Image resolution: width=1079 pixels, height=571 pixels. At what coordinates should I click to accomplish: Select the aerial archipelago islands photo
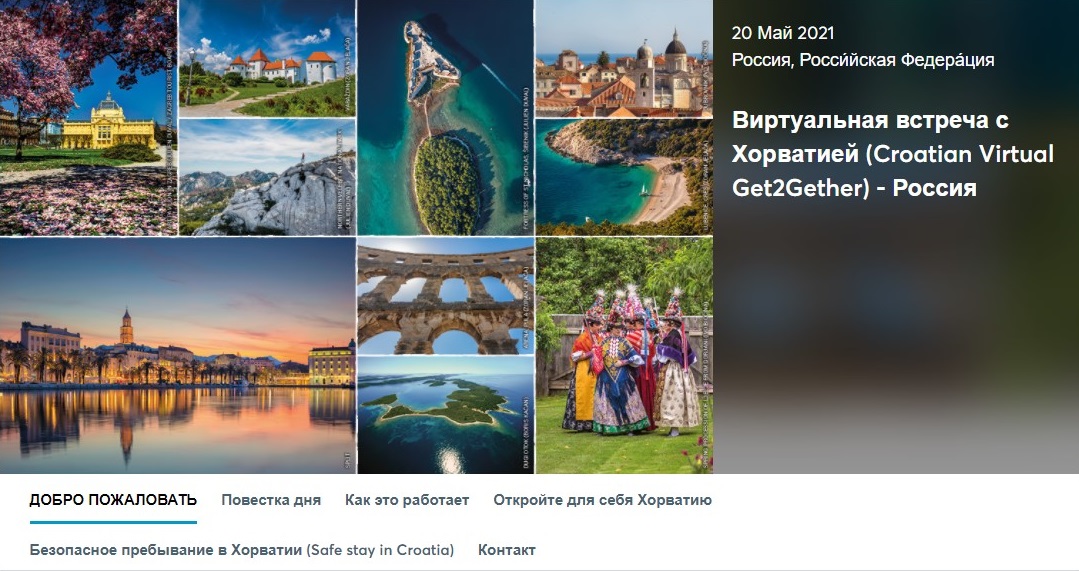[445, 415]
